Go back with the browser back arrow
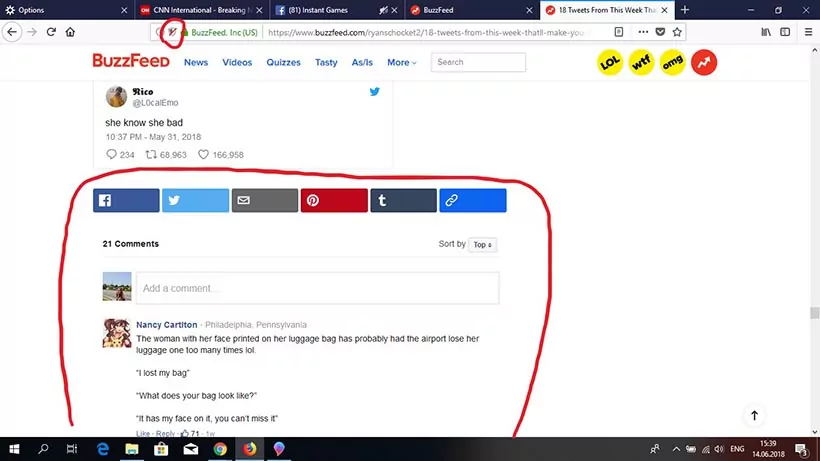This screenshot has height=461, width=820. tap(12, 32)
